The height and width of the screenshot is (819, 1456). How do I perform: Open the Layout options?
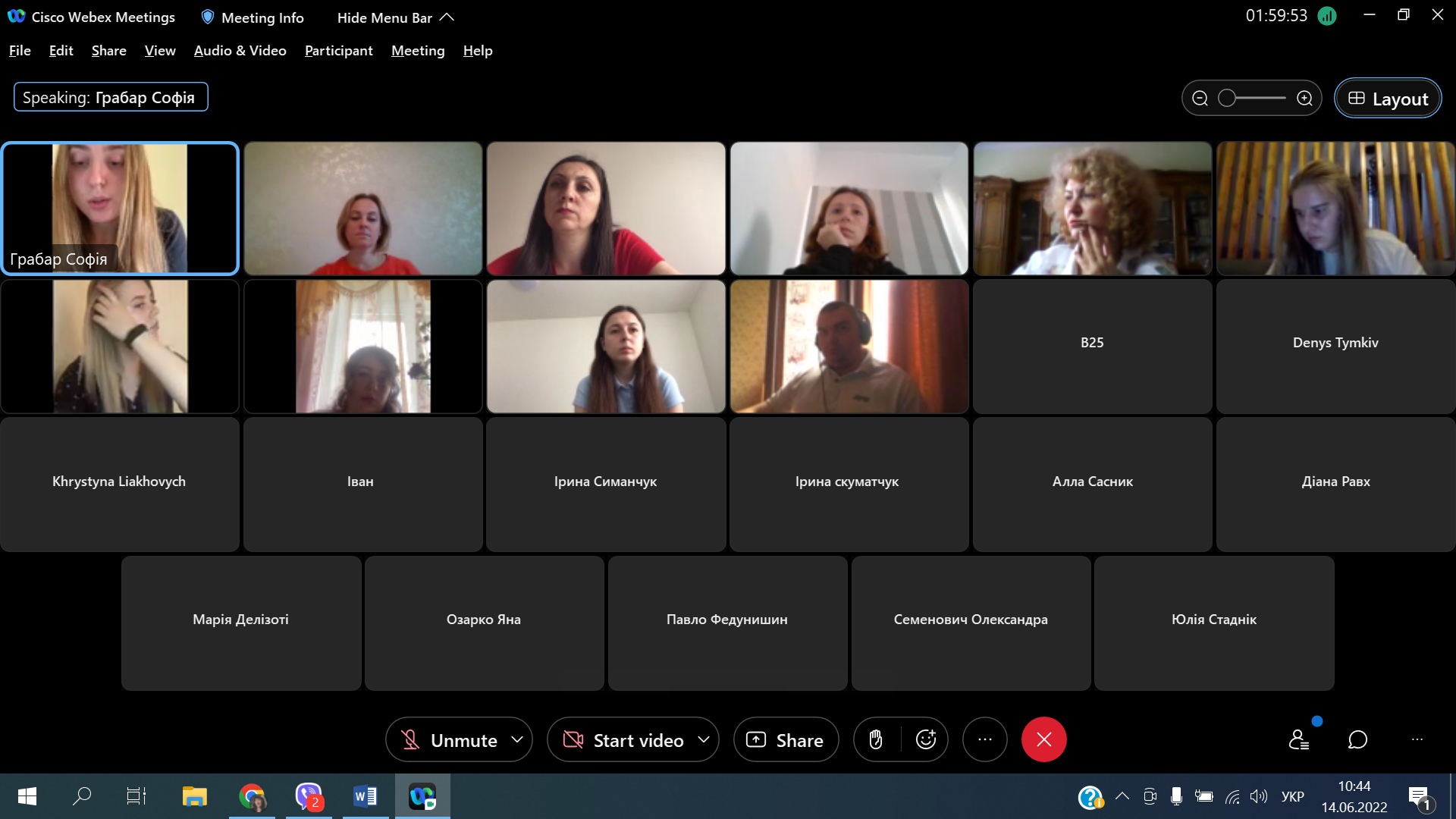1388,99
